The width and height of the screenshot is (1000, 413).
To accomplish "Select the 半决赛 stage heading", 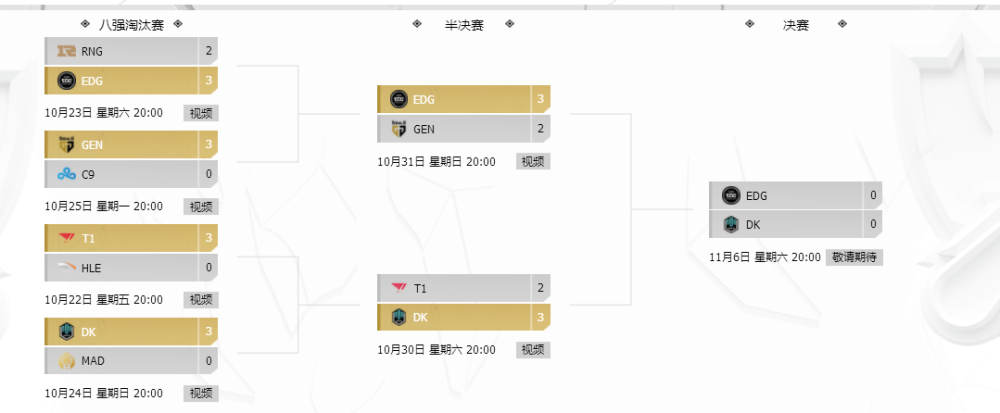I will [464, 25].
